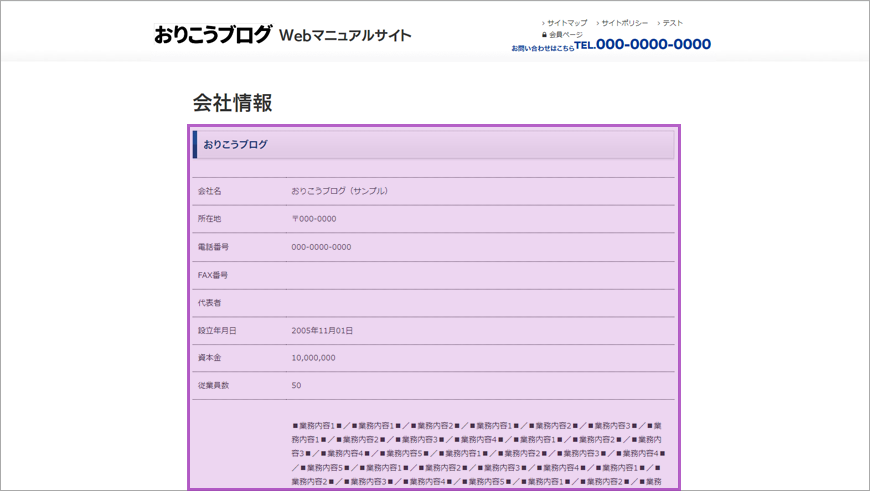Click the TEL.000-0000-0000 header phone number
Image resolution: width=870 pixels, height=491 pixels.
coord(643,45)
